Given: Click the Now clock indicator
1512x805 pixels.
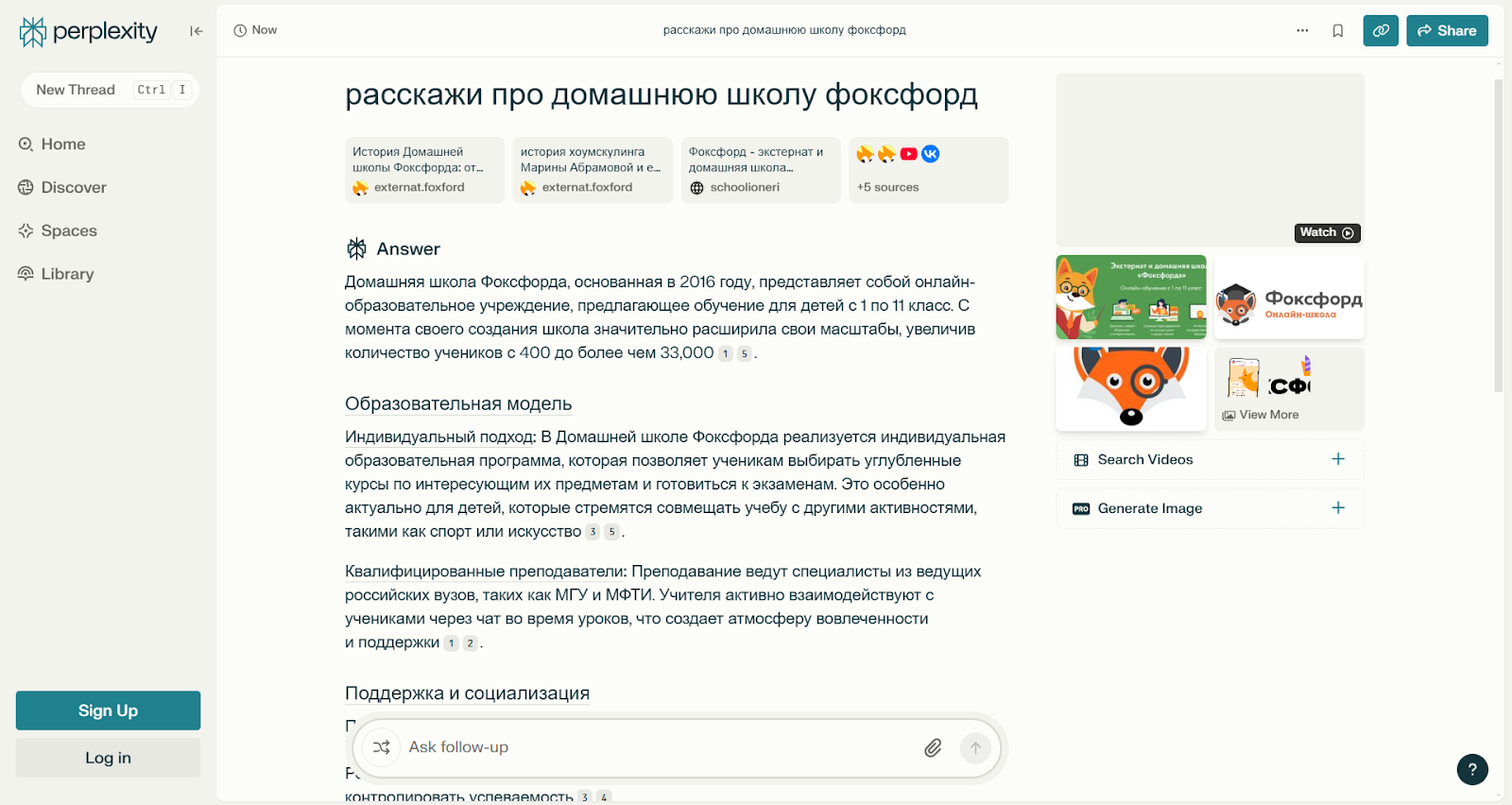Looking at the screenshot, I should point(255,30).
